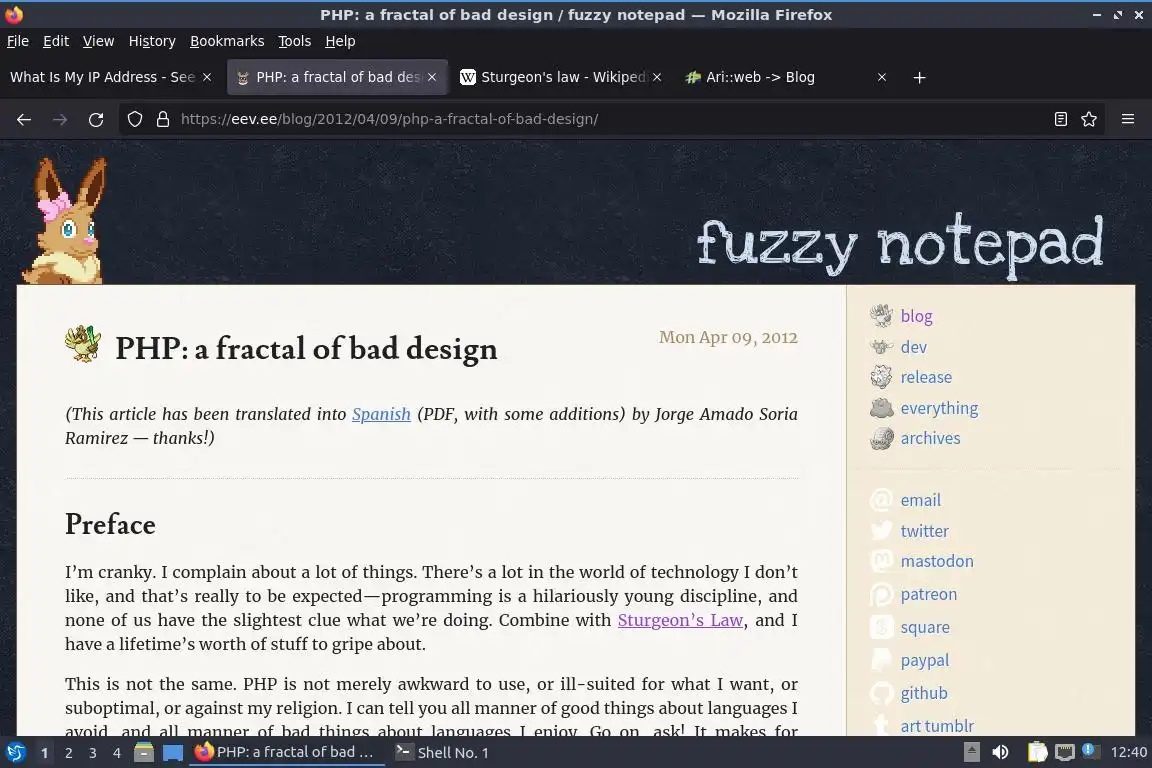Screen dimensions: 1152x768
Task: Open the Bookmarks menu
Action: point(227,41)
